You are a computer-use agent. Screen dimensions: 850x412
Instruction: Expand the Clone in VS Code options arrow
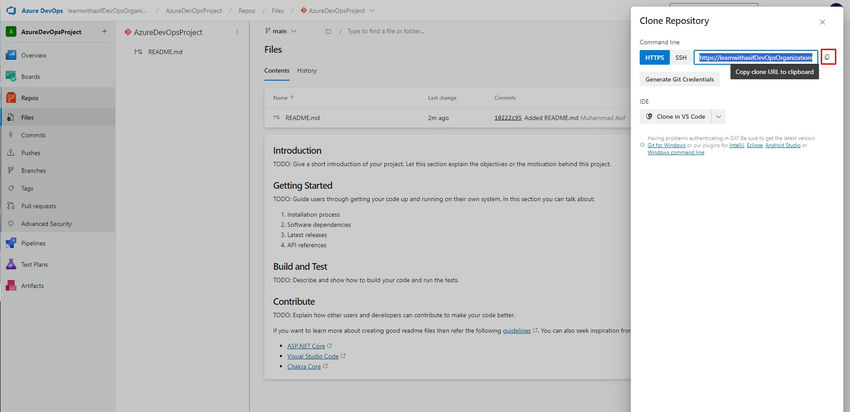[718, 117]
